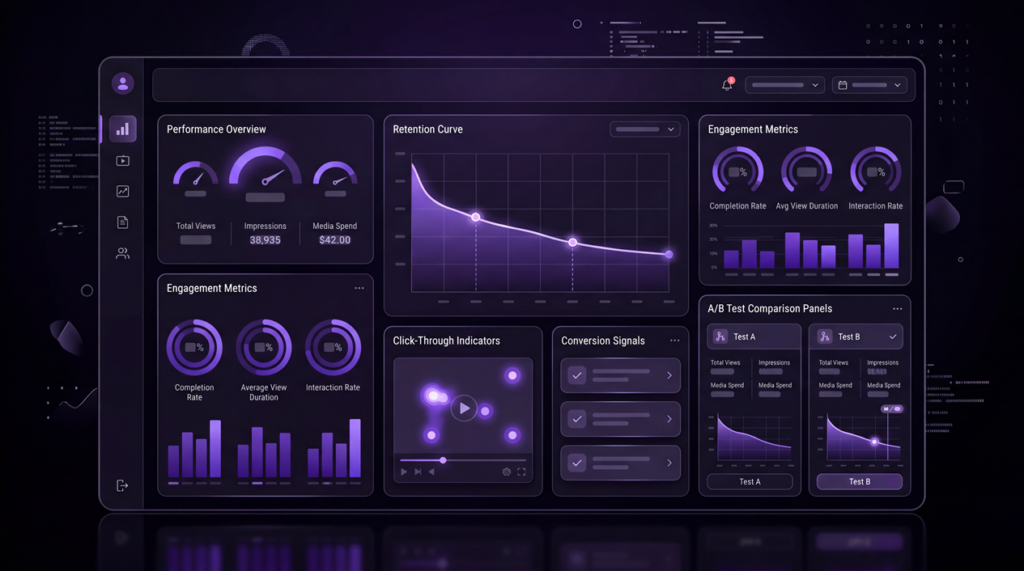
Task: Select the Test A tab header
Action: click(754, 336)
